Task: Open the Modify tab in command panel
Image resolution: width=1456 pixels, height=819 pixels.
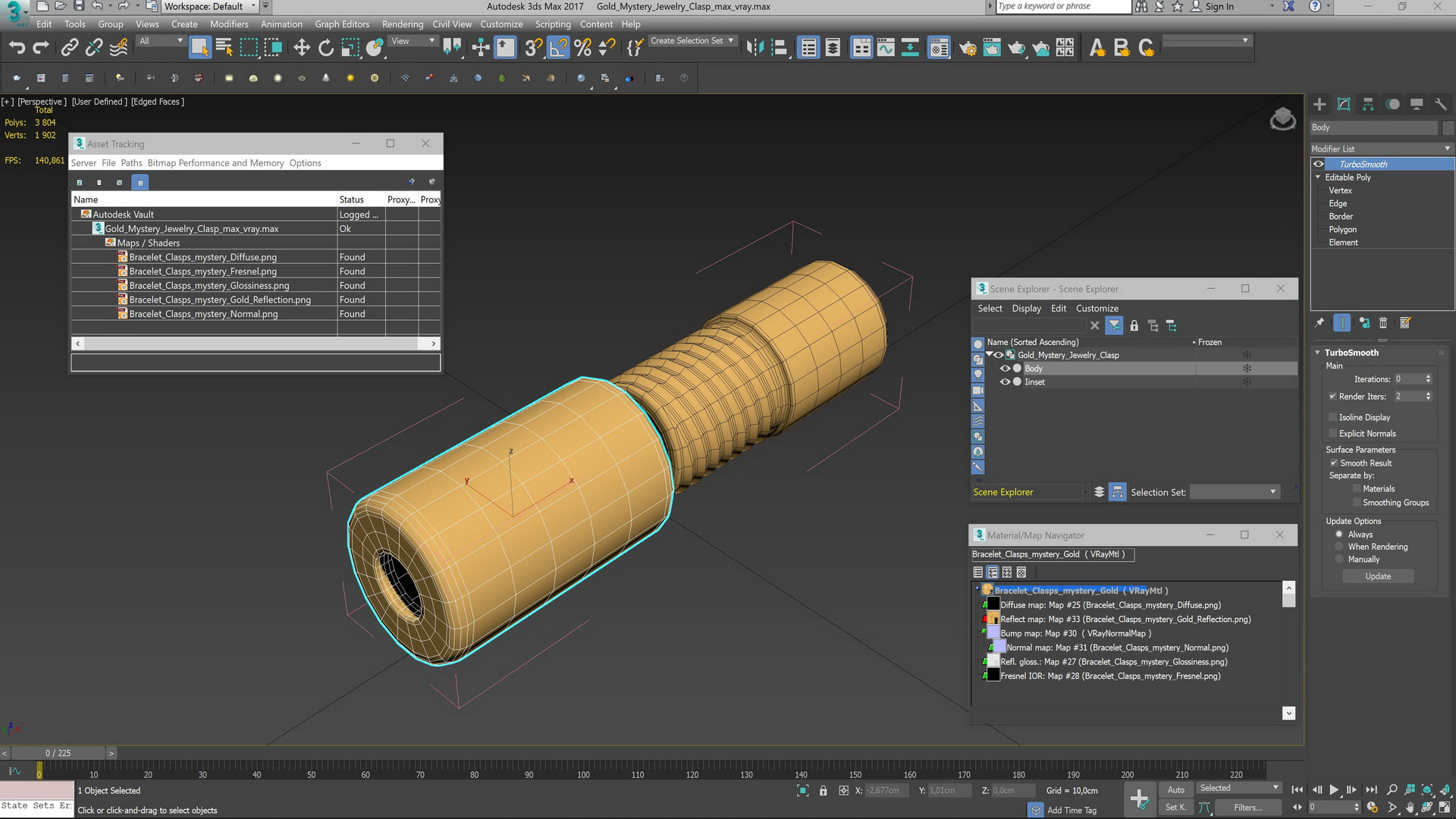Action: pos(1344,105)
